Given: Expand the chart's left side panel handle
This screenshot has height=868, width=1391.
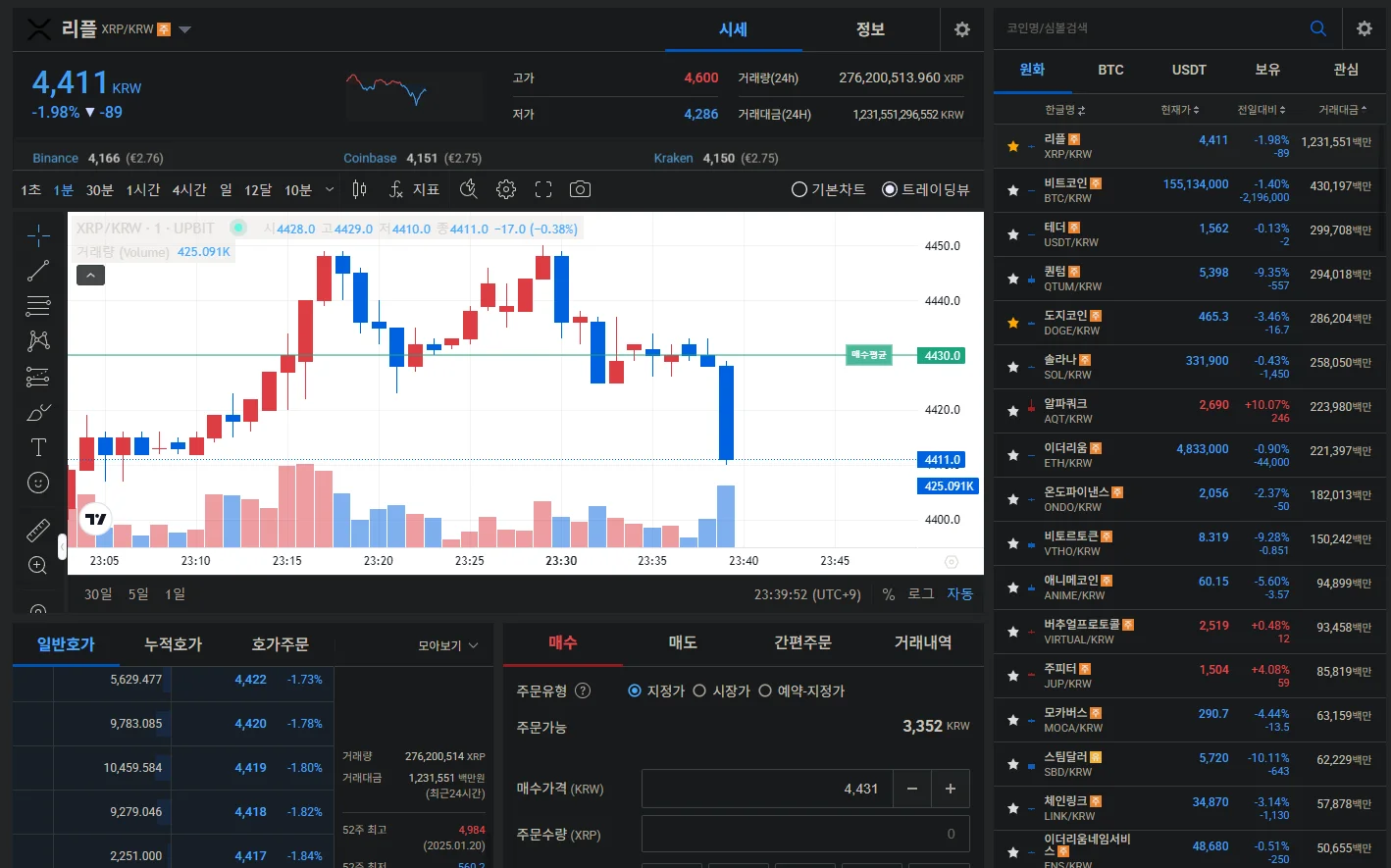Looking at the screenshot, I should tap(62, 547).
